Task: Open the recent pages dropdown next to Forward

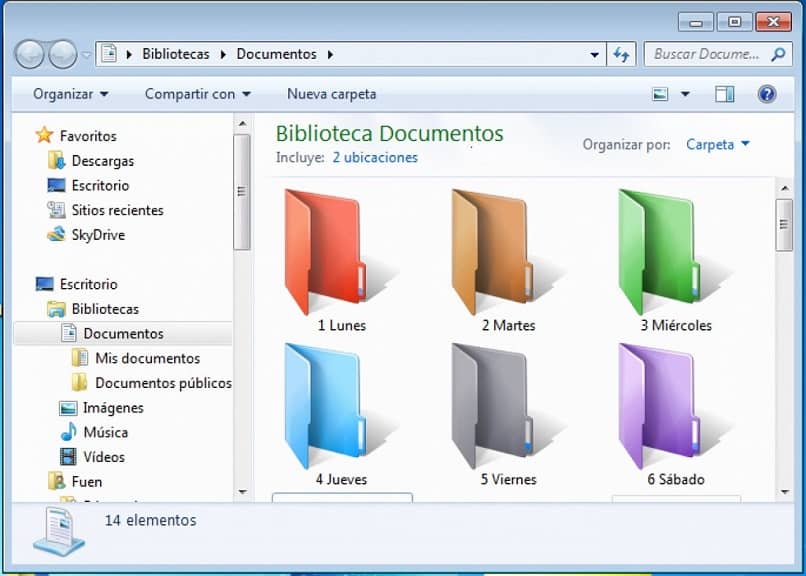Action: [x=86, y=54]
